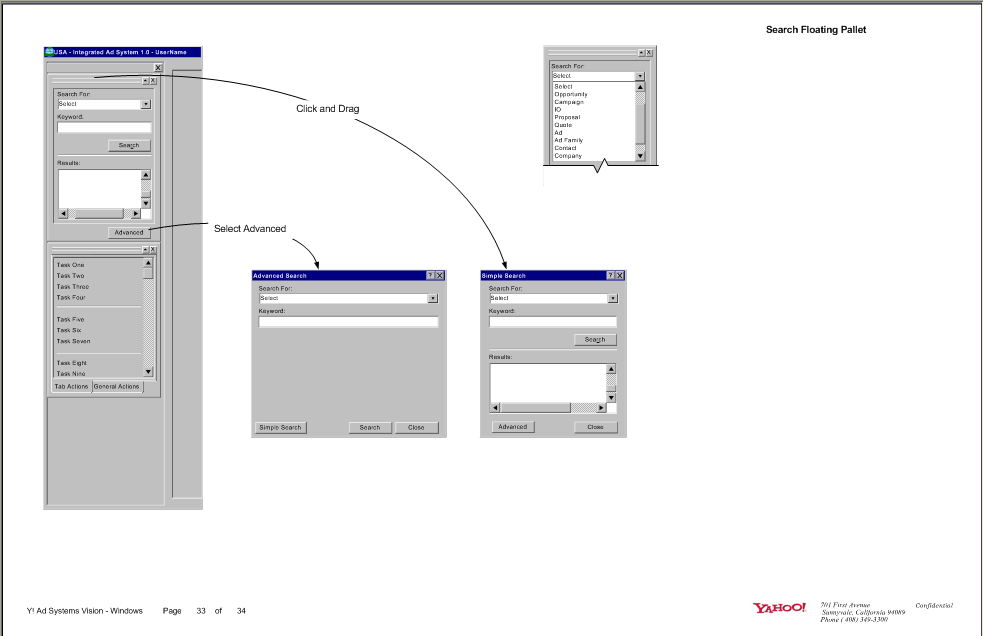Click inside the Keyword input field
Screen dimensions: 983x636
coord(105,128)
